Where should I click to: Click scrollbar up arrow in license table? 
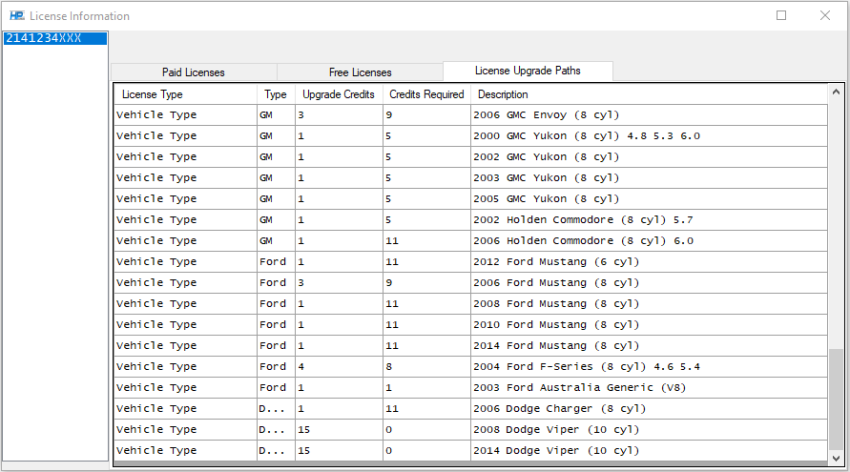[x=836, y=92]
